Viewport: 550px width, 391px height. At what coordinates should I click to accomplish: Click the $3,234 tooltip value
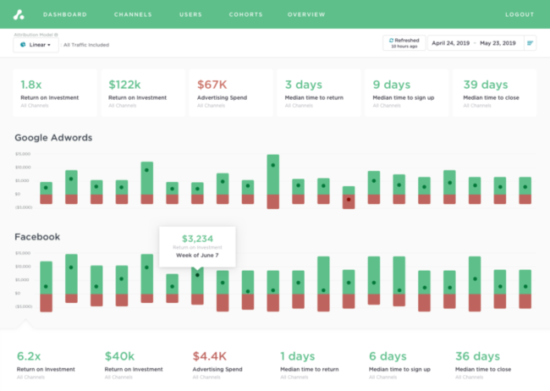[x=197, y=239]
